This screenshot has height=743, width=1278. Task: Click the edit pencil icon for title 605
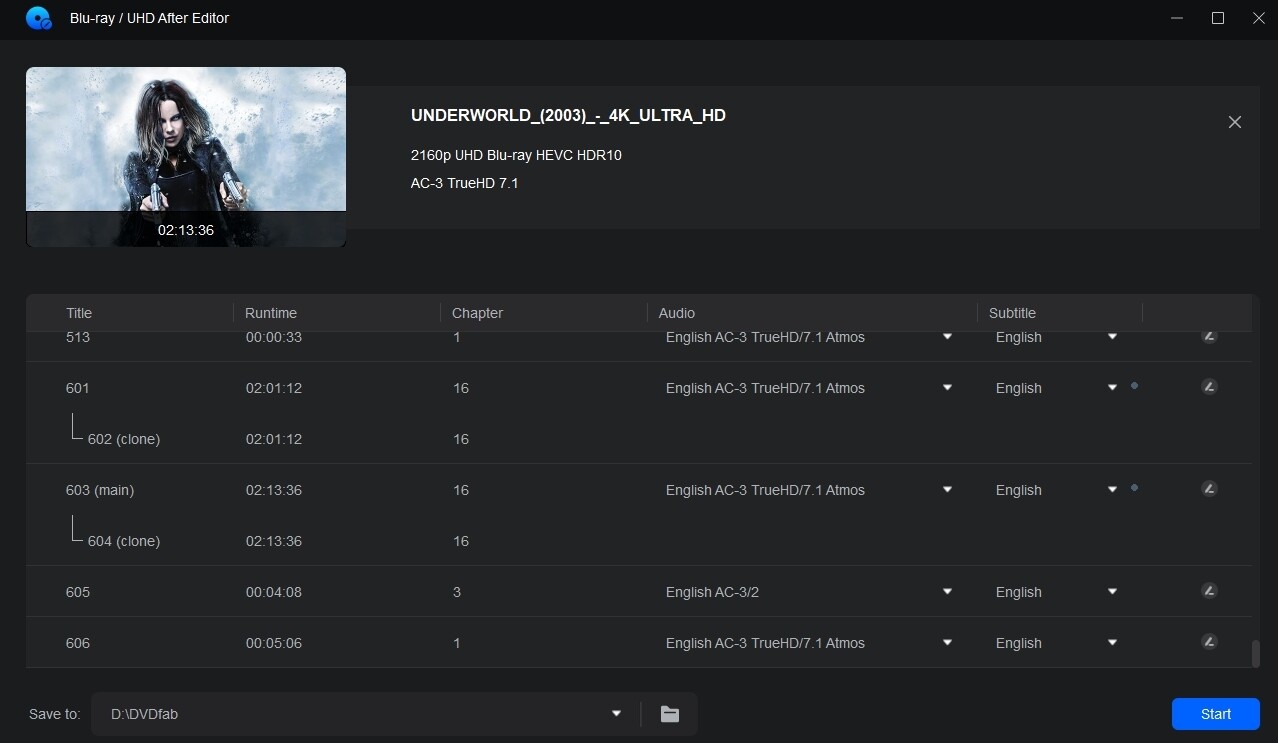point(1209,591)
